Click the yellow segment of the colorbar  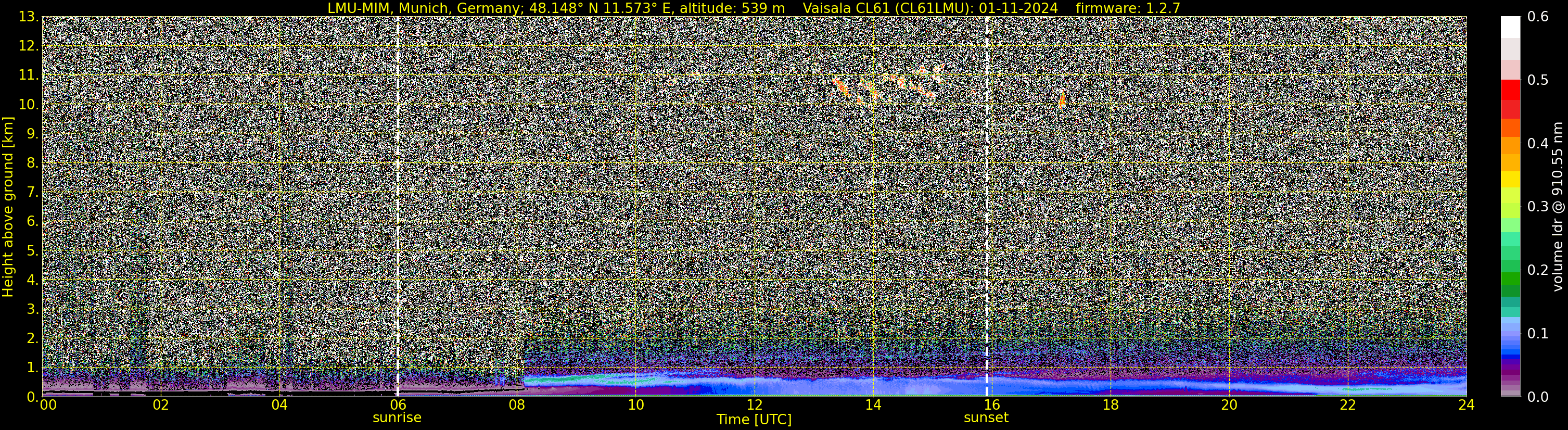click(1510, 180)
